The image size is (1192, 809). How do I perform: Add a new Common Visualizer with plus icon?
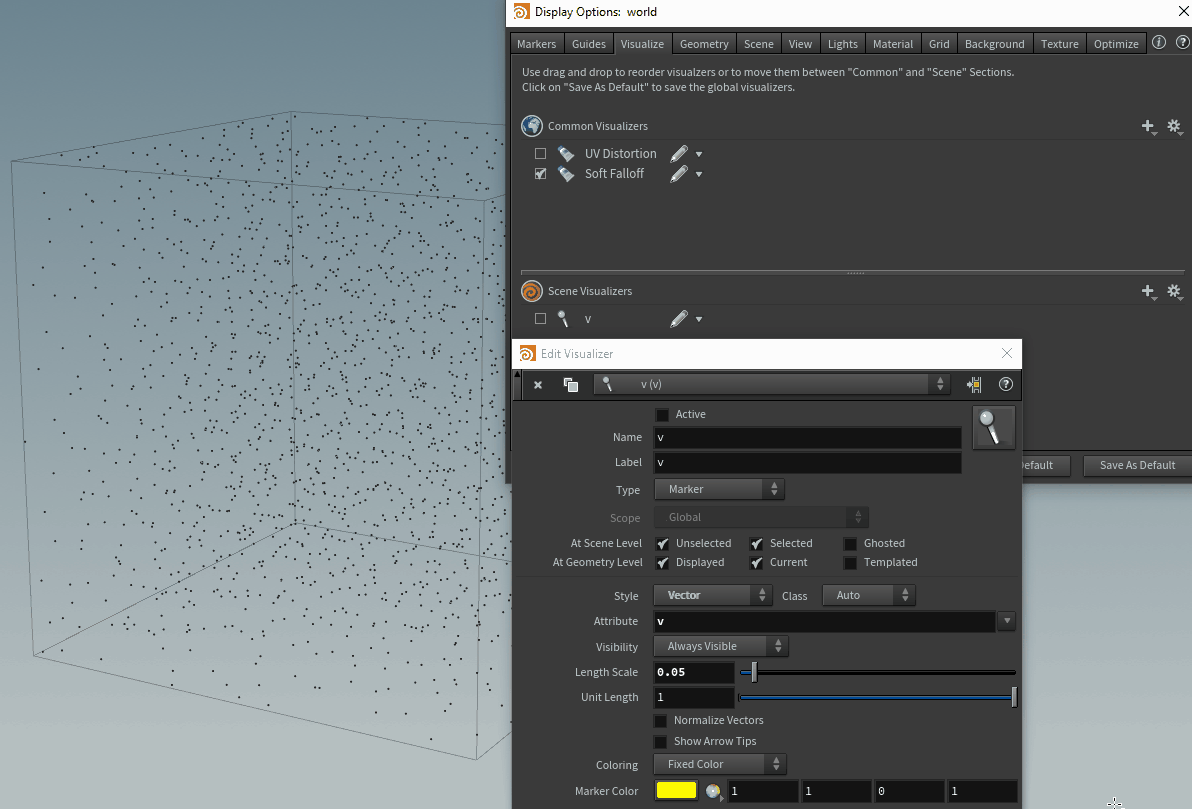1148,127
